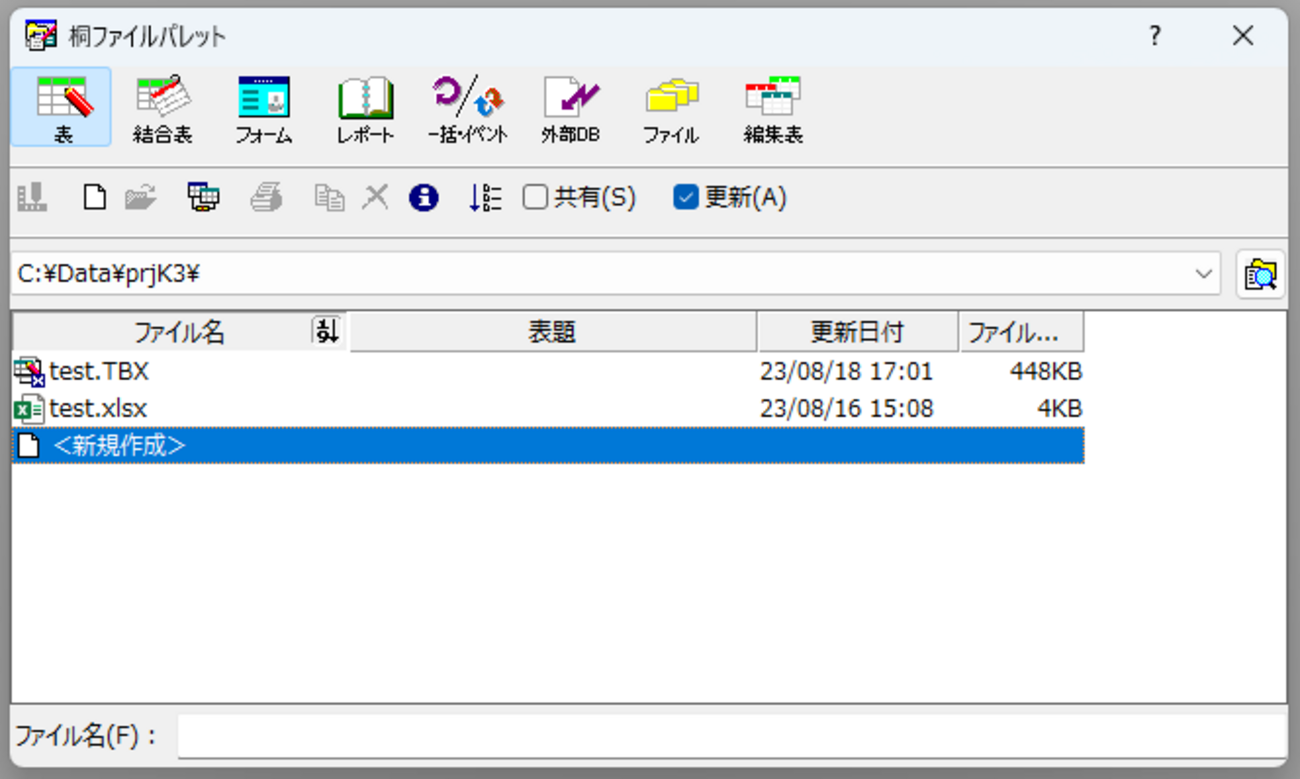The image size is (1300, 779).
Task: Choose the レポート category icon
Action: (365, 108)
